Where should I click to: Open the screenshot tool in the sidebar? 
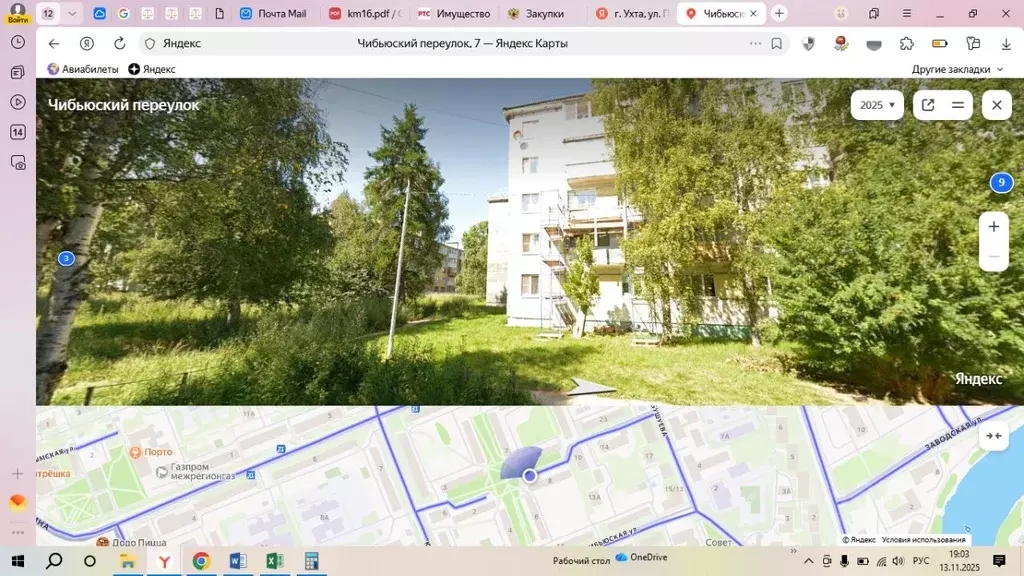(x=17, y=162)
